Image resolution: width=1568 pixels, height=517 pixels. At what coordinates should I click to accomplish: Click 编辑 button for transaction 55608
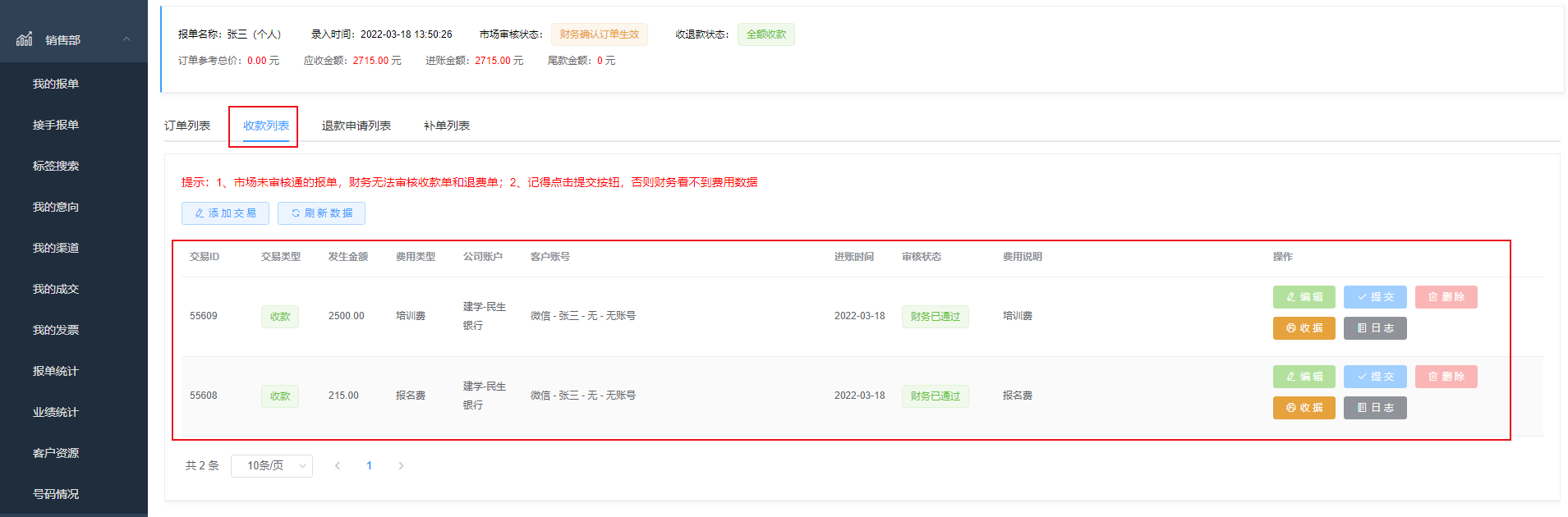tap(1304, 377)
